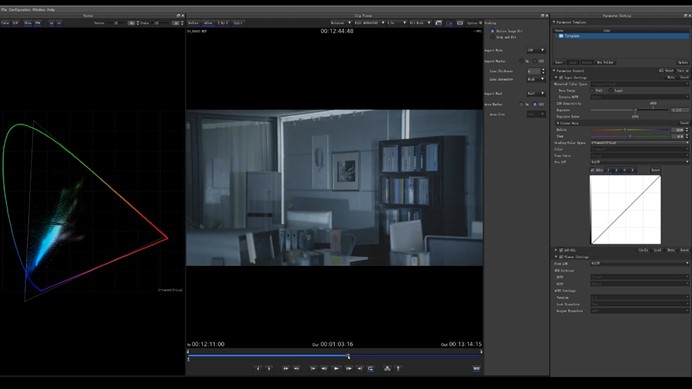692x389 pixels.
Task: Open the Help menu
Action: (50, 9)
